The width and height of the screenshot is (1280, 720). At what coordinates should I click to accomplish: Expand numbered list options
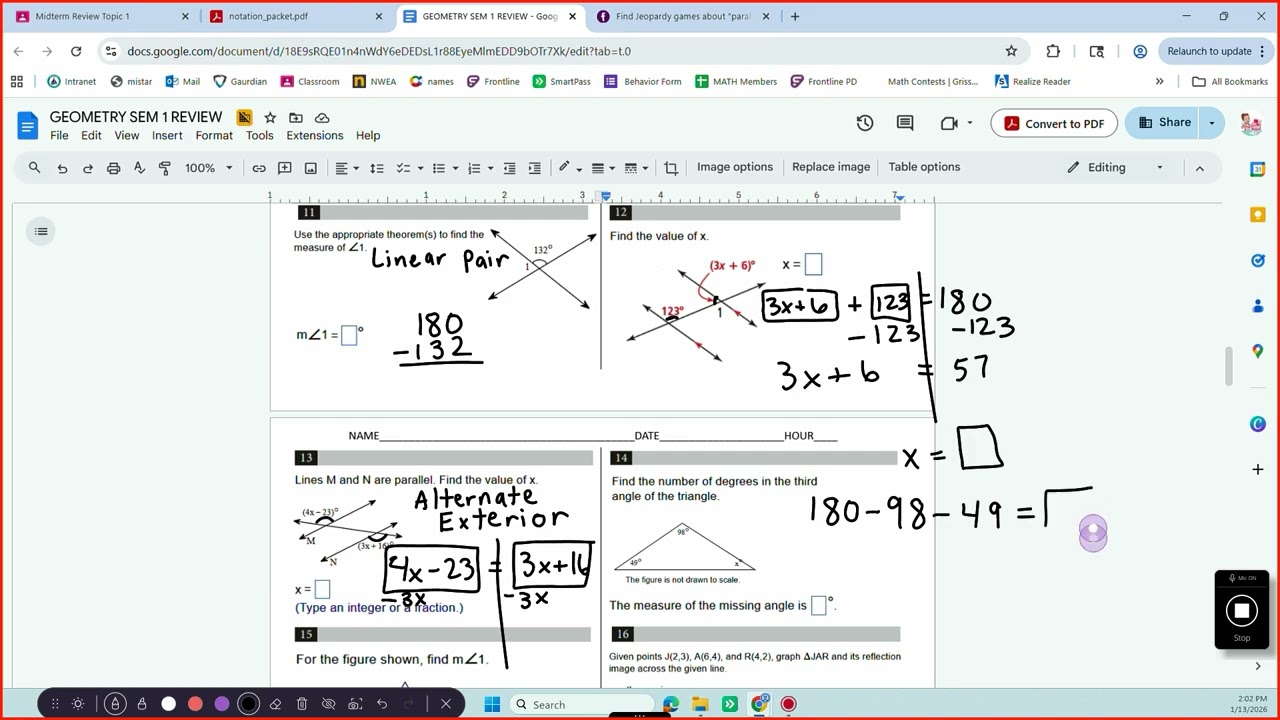click(490, 168)
